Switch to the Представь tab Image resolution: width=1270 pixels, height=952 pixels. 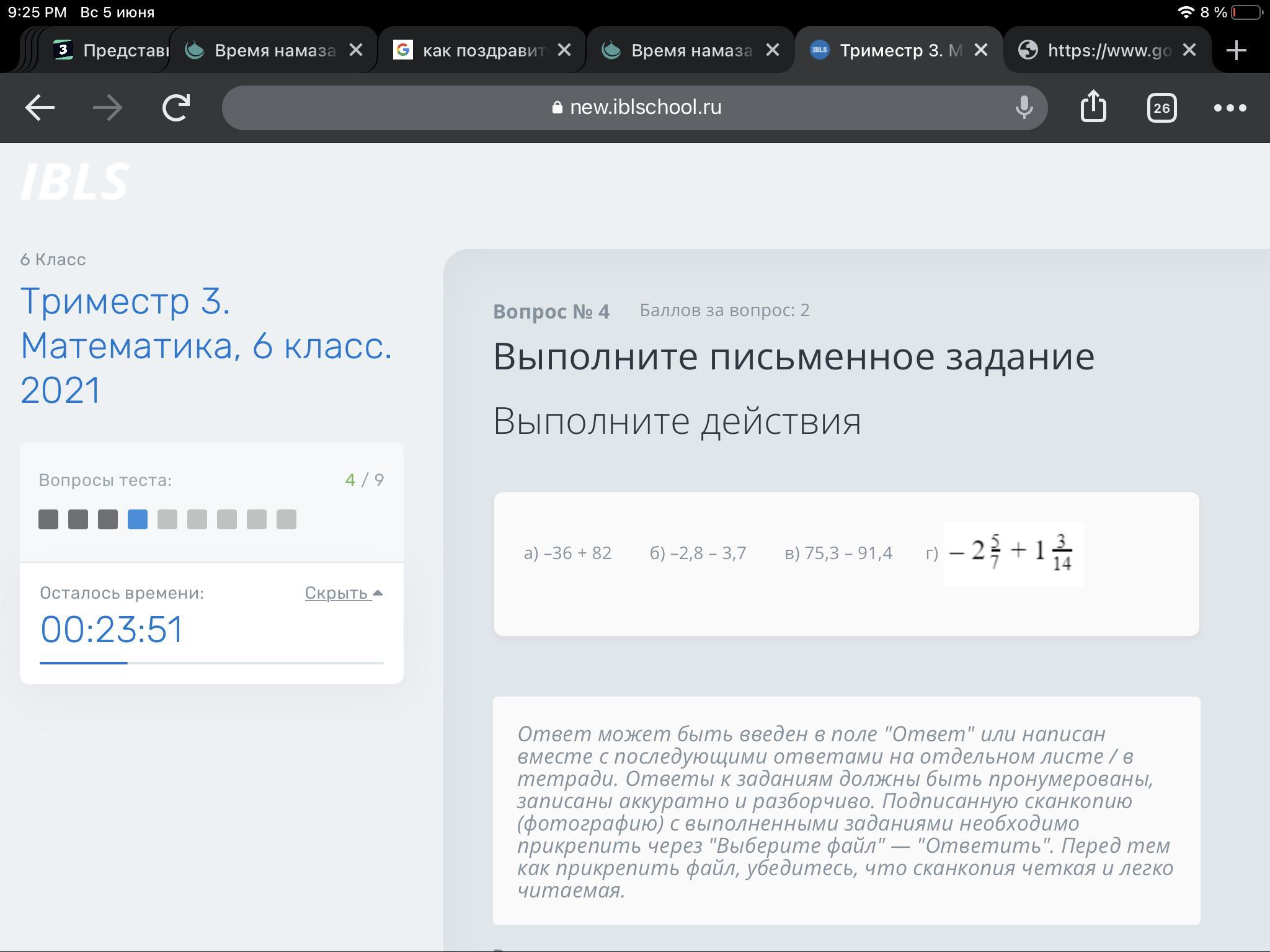click(112, 50)
